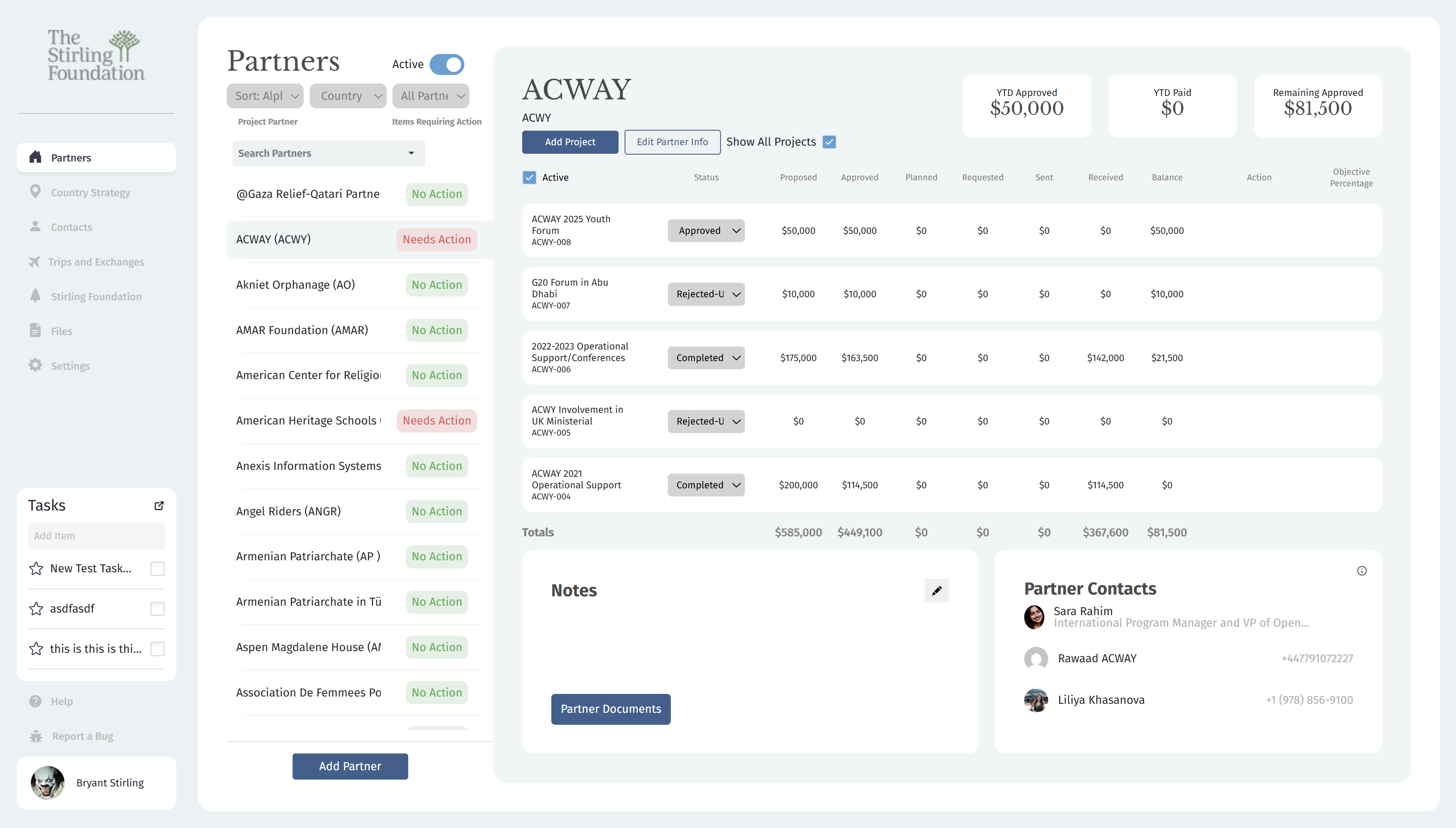Click the Report a Bug icon

[x=36, y=736]
